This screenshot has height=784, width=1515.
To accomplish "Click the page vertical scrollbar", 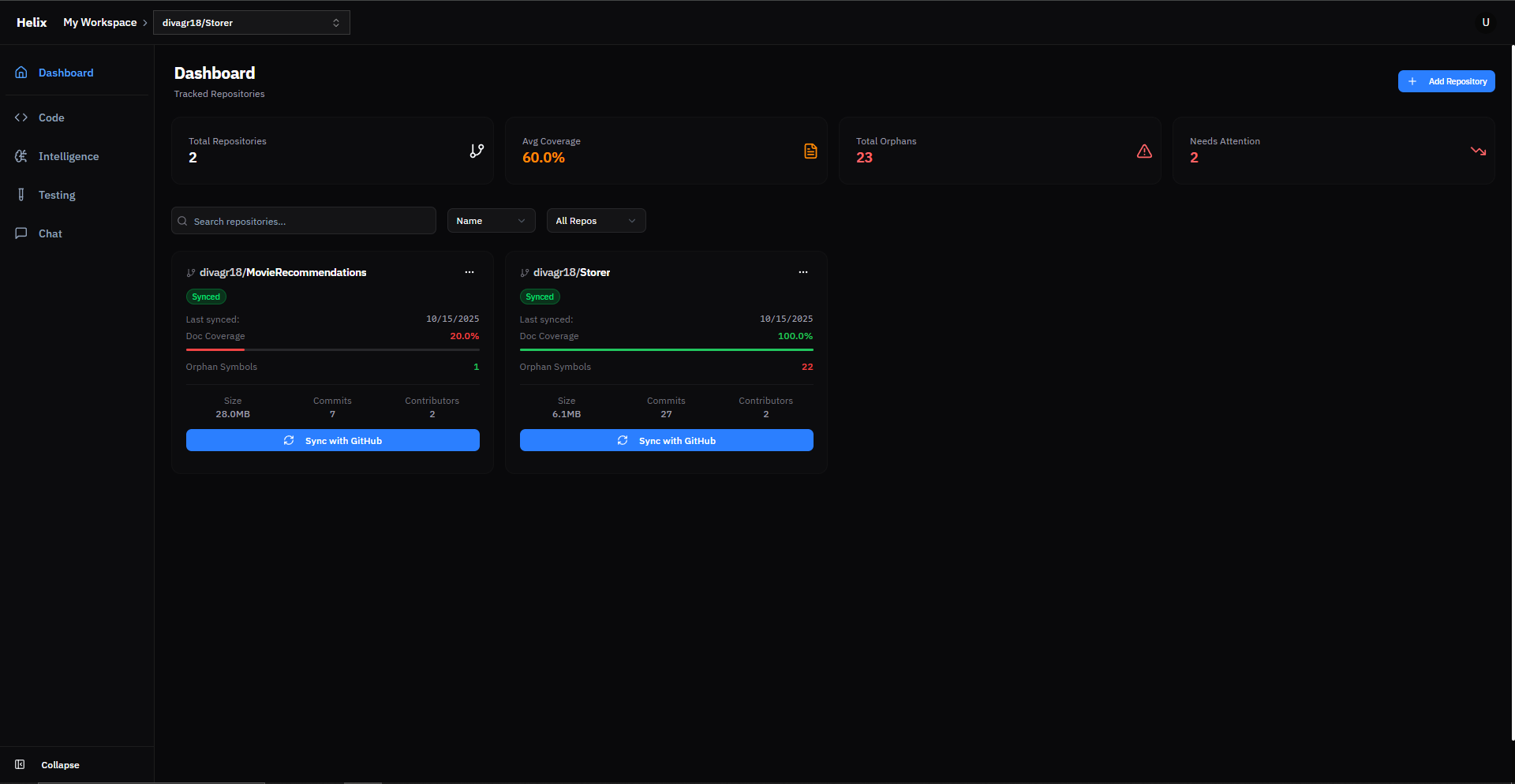I will pyautogui.click(x=1512, y=393).
